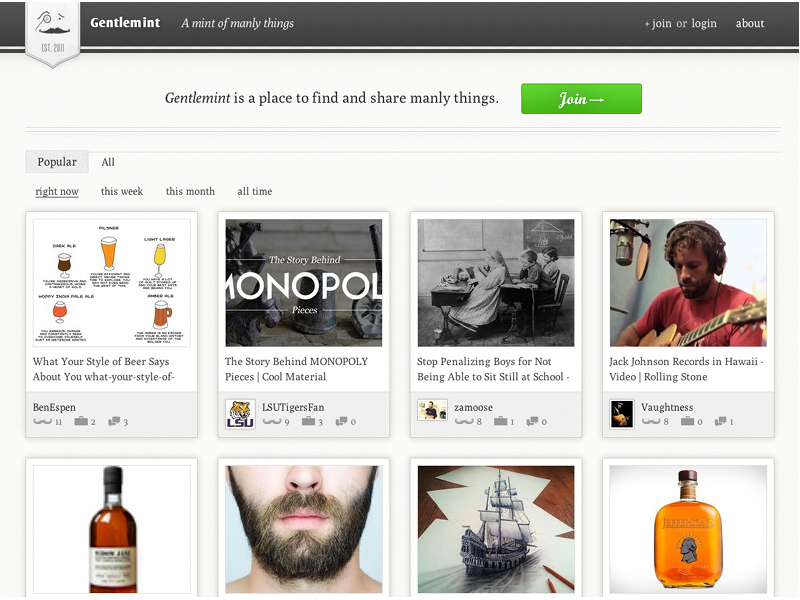The height and width of the screenshot is (600, 800).
Task: Click zamoose's profile avatar
Action: pyautogui.click(x=432, y=410)
